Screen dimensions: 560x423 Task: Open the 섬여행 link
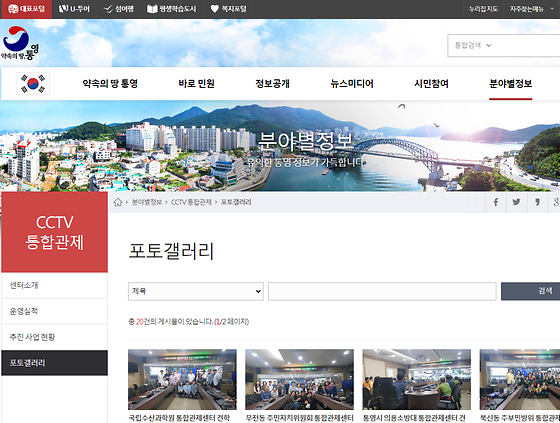119,9
